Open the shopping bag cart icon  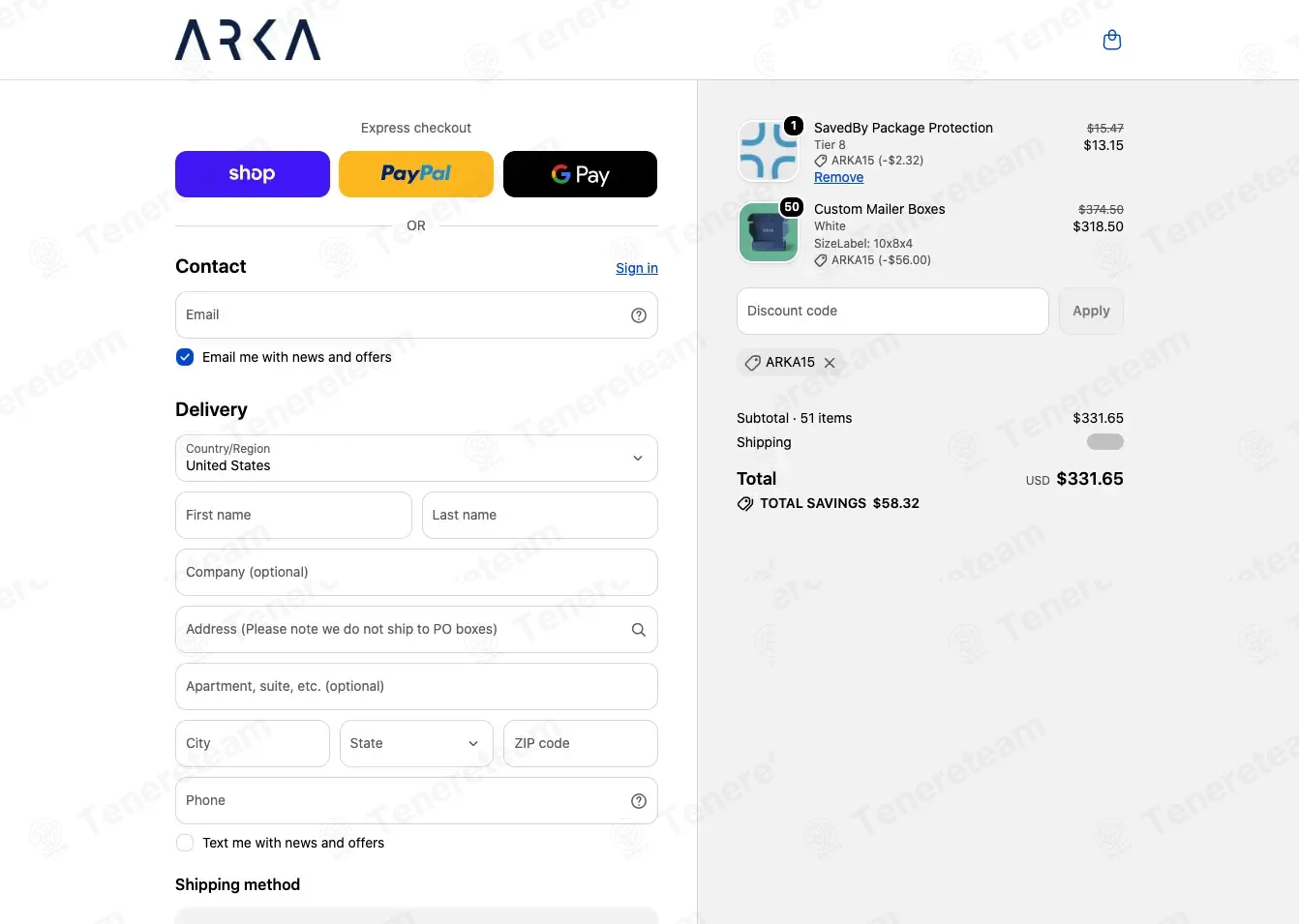tap(1112, 40)
